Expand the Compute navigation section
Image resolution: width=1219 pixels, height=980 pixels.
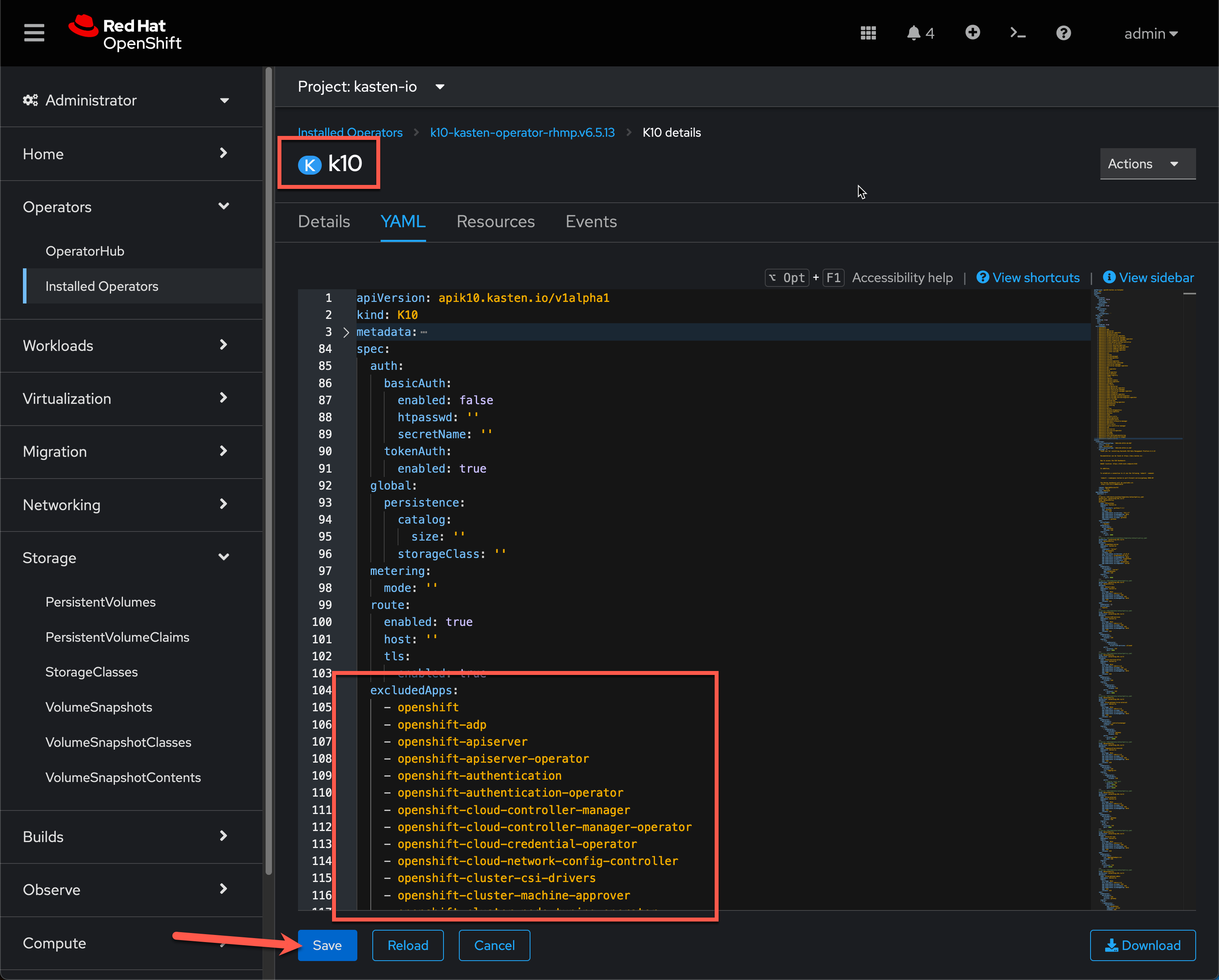point(126,943)
